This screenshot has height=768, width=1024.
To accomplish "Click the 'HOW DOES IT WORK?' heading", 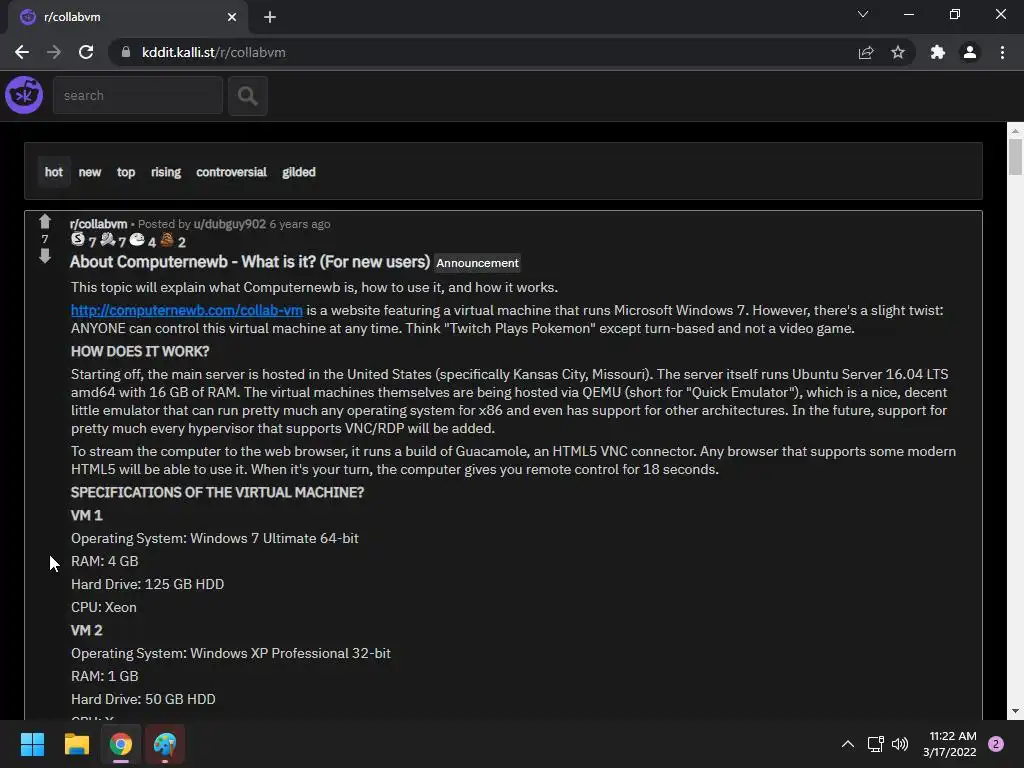I will pos(140,351).
